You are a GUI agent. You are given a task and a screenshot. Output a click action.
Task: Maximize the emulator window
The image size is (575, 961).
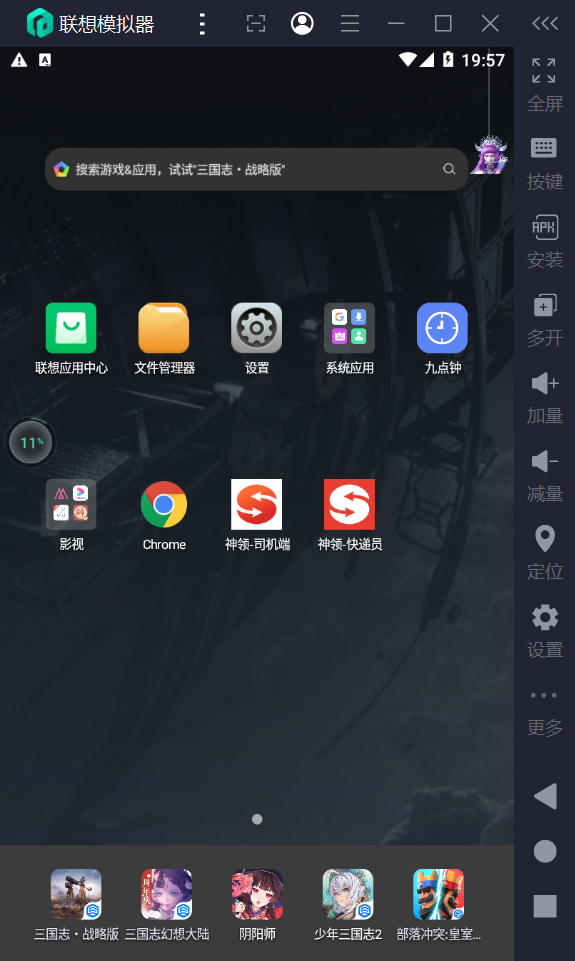(x=443, y=23)
